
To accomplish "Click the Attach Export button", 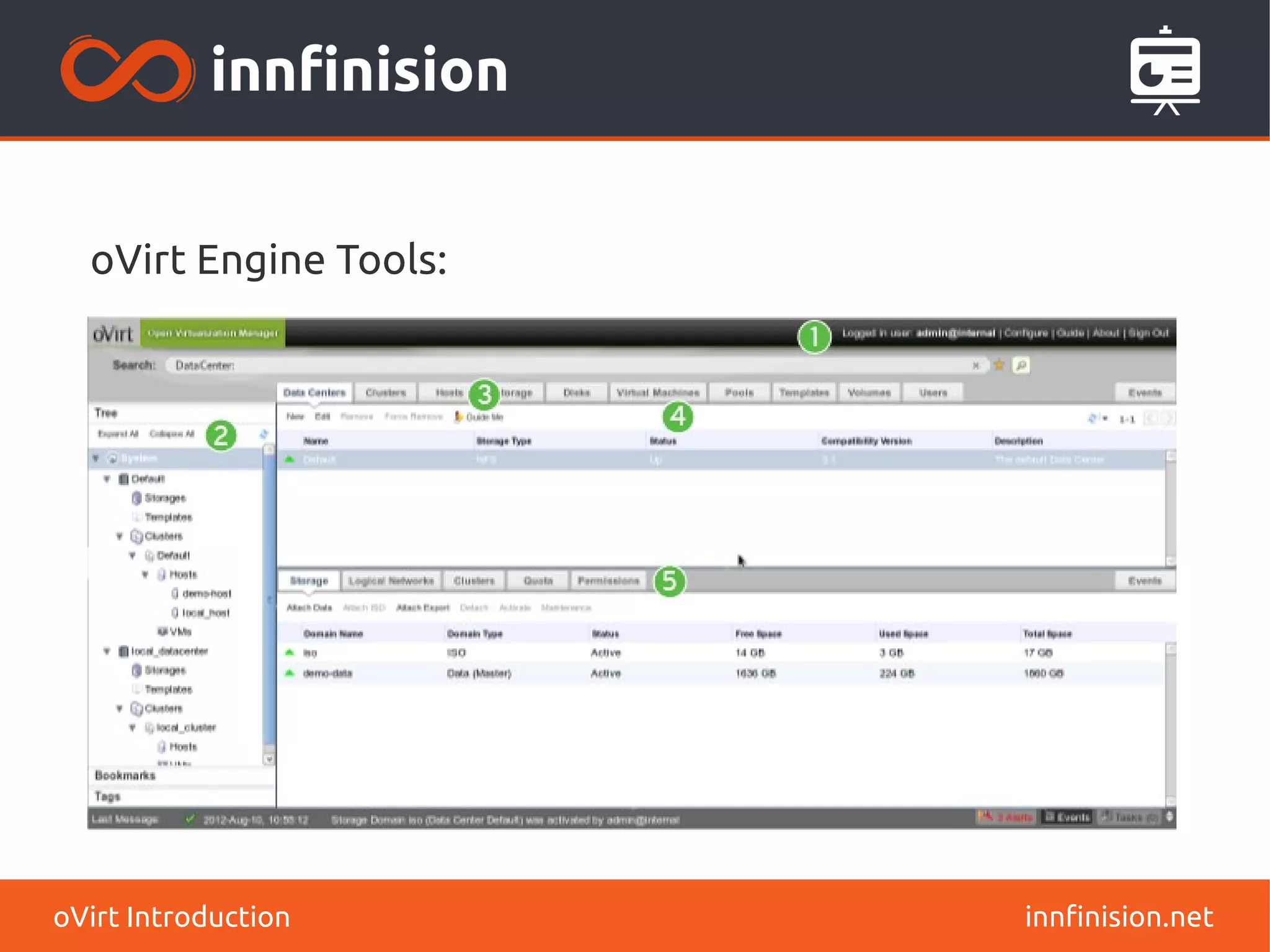I will (423, 608).
